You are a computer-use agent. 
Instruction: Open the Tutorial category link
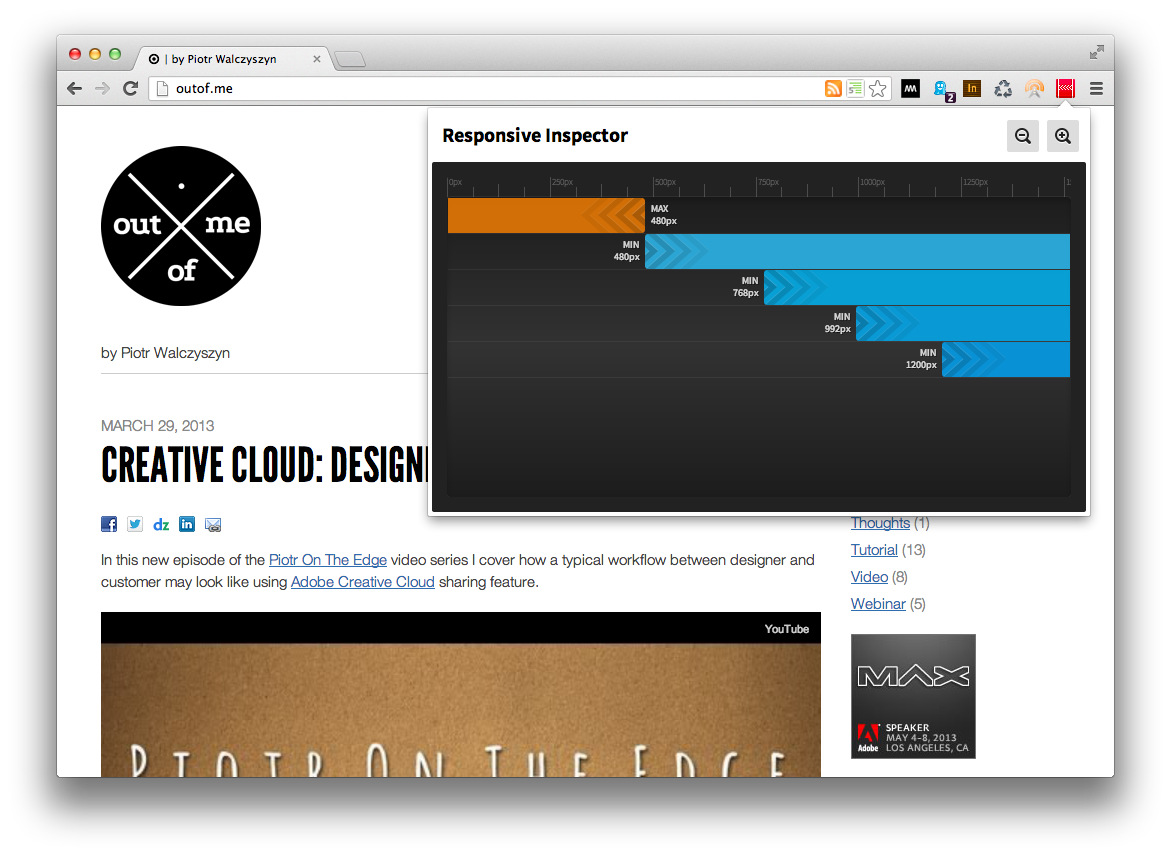coord(874,550)
